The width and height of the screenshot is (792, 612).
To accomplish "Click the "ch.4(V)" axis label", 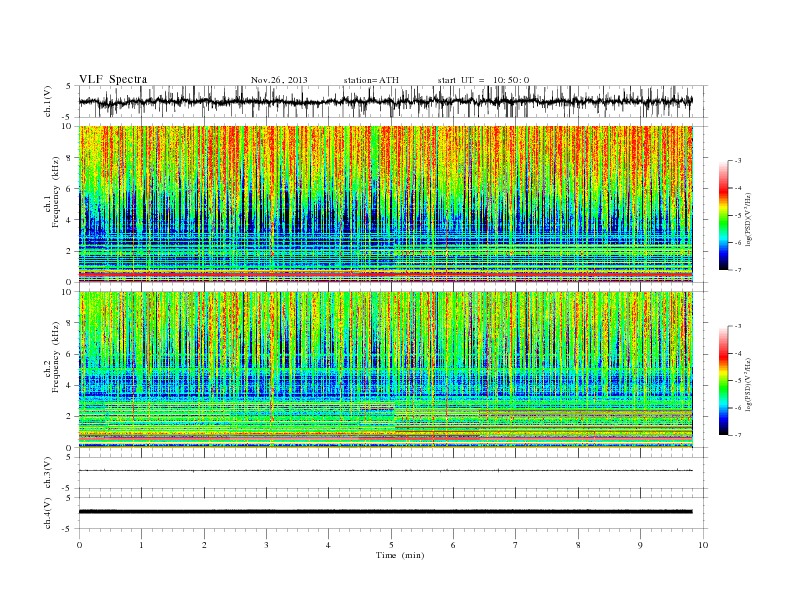I will [48, 513].
